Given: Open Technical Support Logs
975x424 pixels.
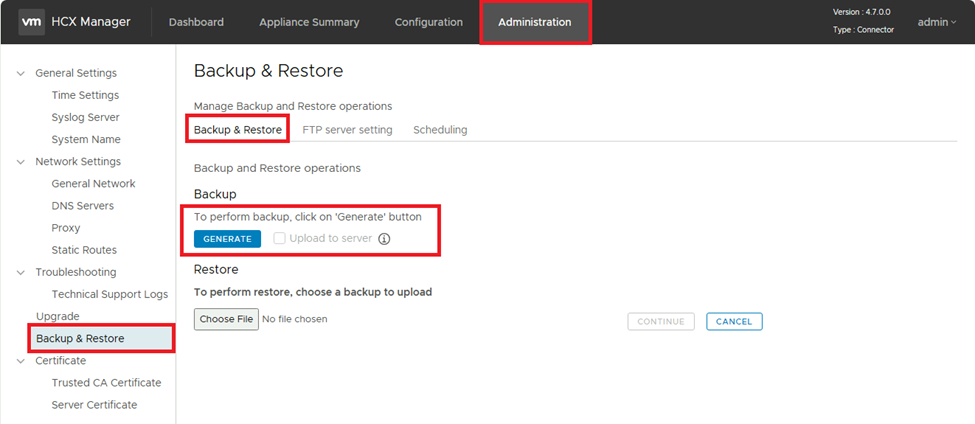Looking at the screenshot, I should [x=109, y=294].
